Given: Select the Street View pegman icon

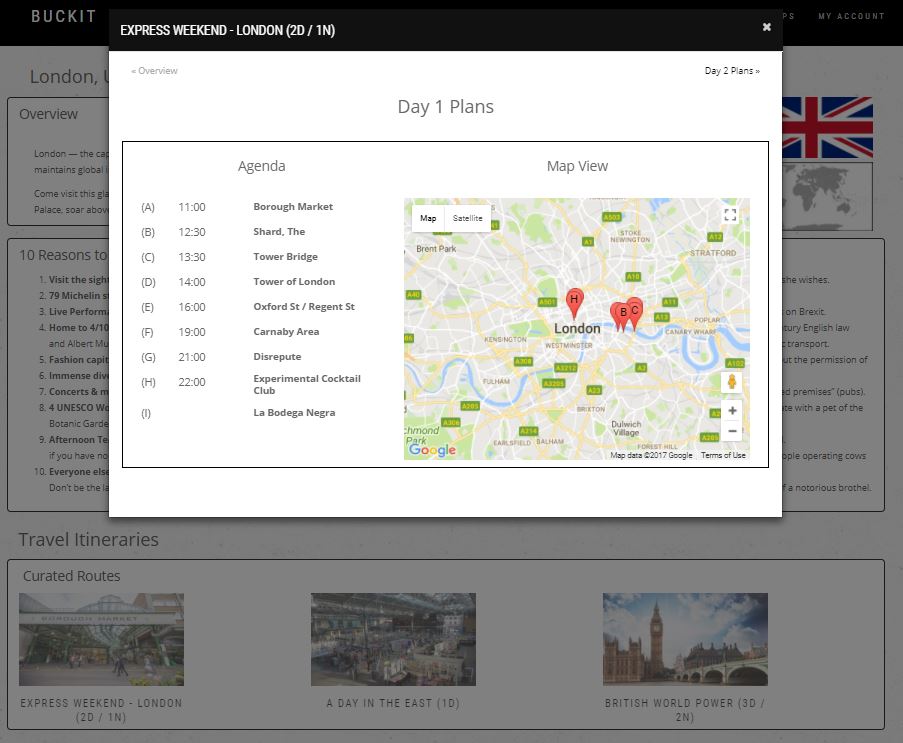Looking at the screenshot, I should (x=731, y=381).
